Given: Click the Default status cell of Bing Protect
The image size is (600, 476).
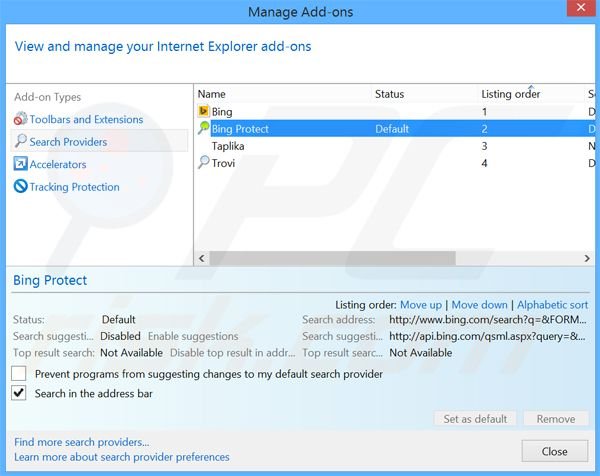Looking at the screenshot, I should (x=392, y=129).
